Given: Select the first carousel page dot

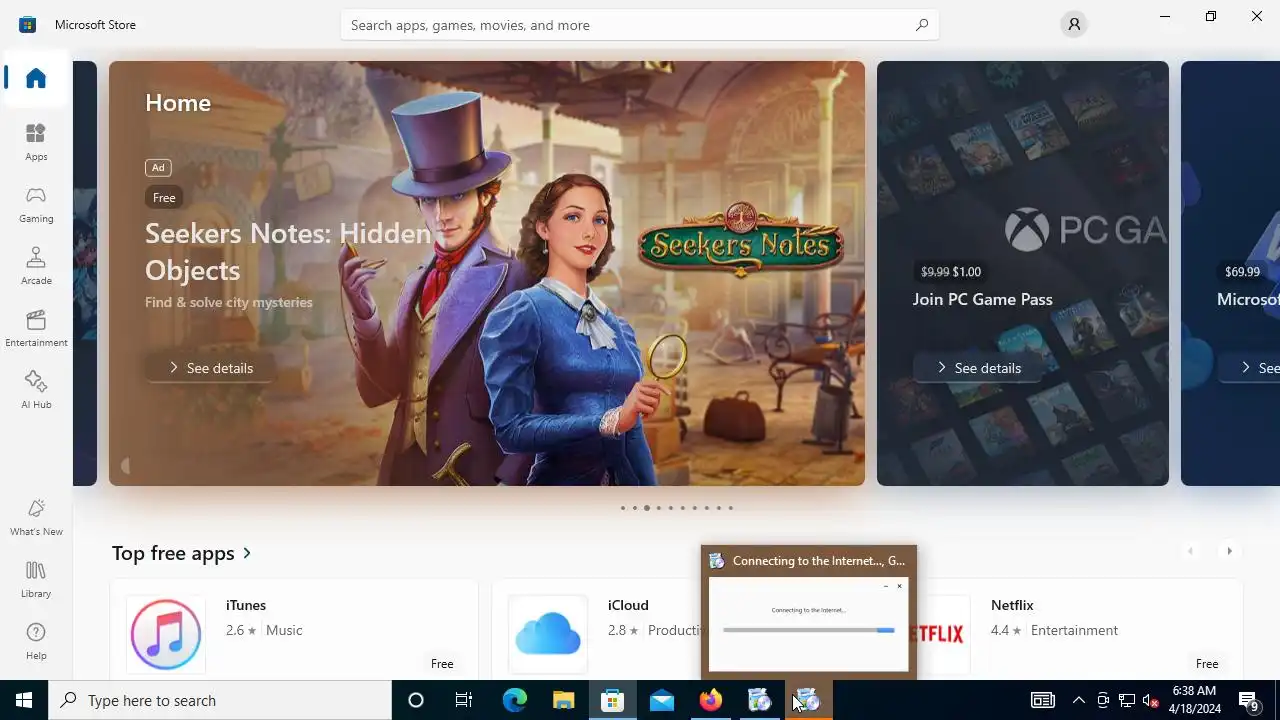Looking at the screenshot, I should tap(622, 508).
